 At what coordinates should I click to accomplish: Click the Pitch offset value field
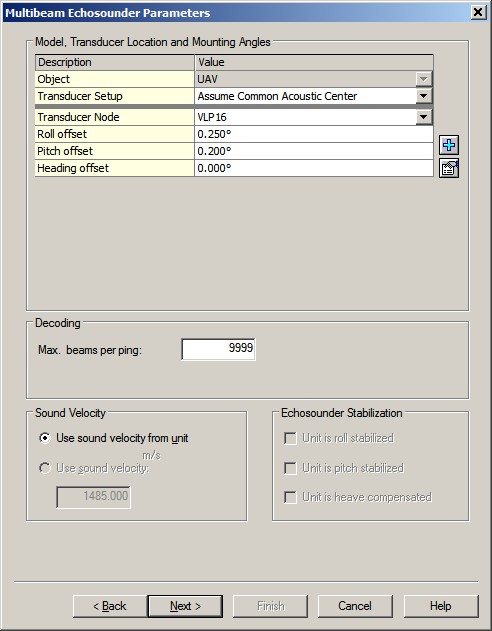314,151
